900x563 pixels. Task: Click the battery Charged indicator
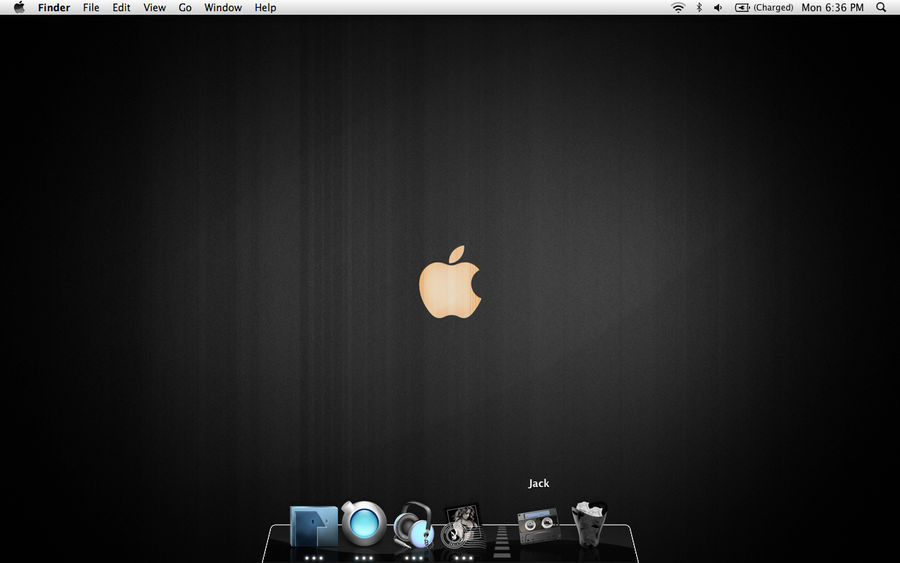[x=764, y=7]
